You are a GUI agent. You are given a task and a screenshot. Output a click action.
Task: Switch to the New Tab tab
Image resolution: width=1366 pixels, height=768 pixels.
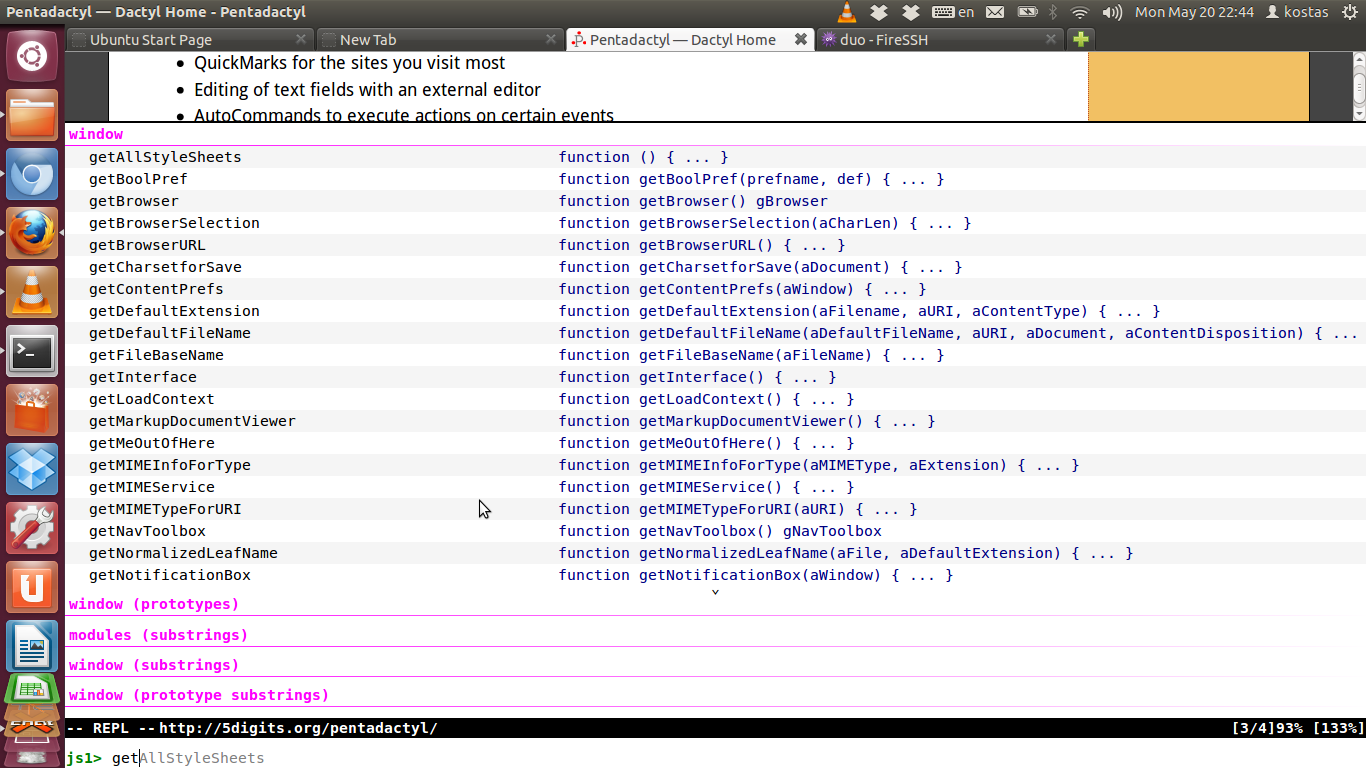point(440,39)
